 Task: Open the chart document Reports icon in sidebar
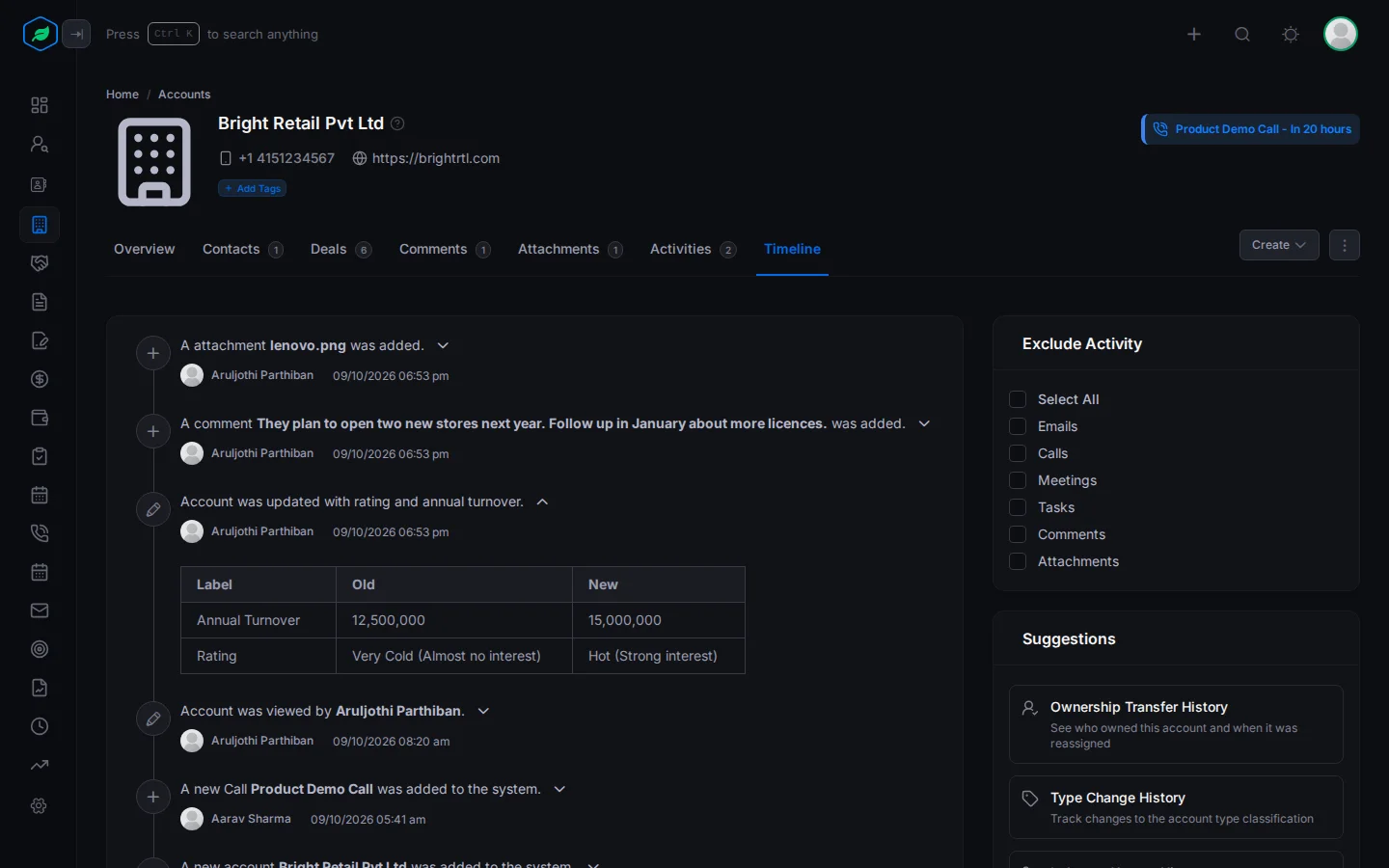pos(40,688)
